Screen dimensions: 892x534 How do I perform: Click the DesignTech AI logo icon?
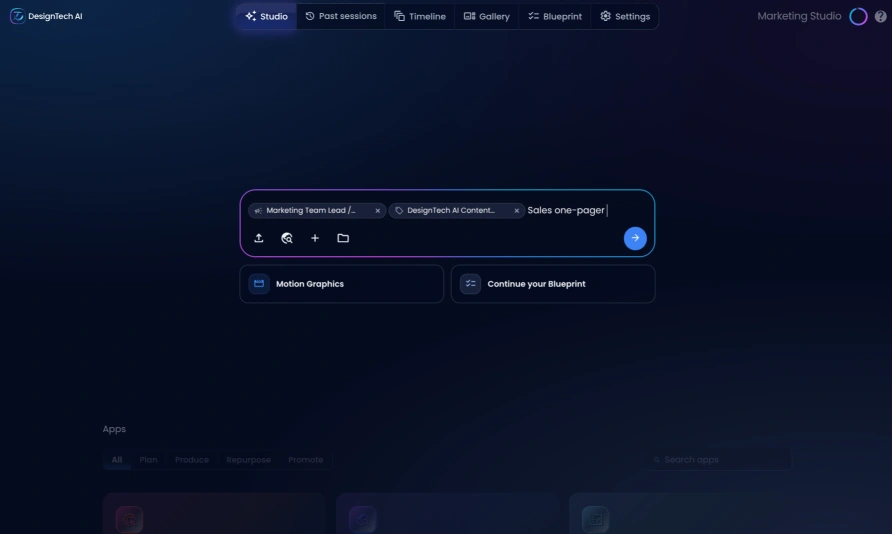pos(17,16)
